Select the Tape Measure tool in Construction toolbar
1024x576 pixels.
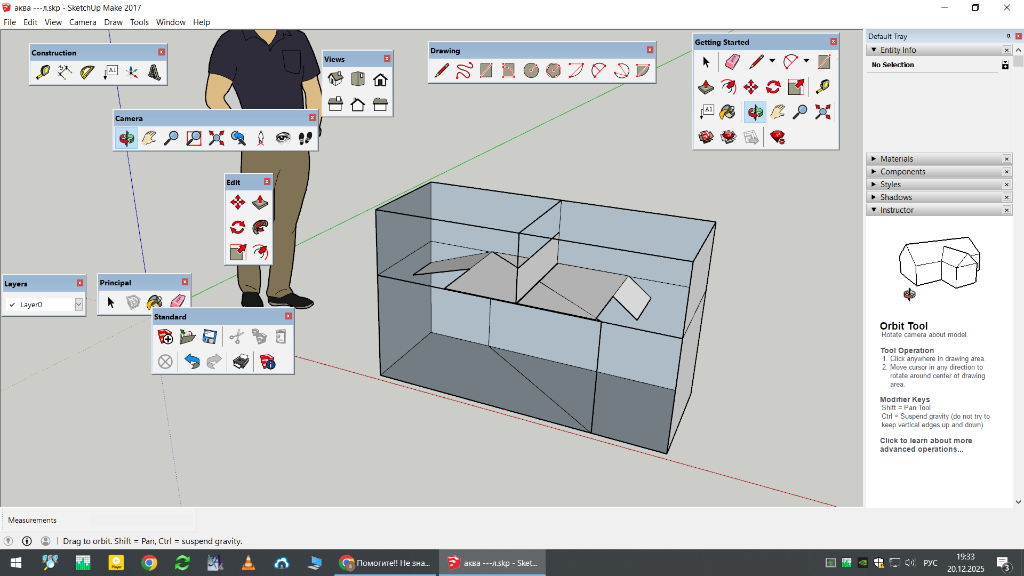(x=43, y=72)
